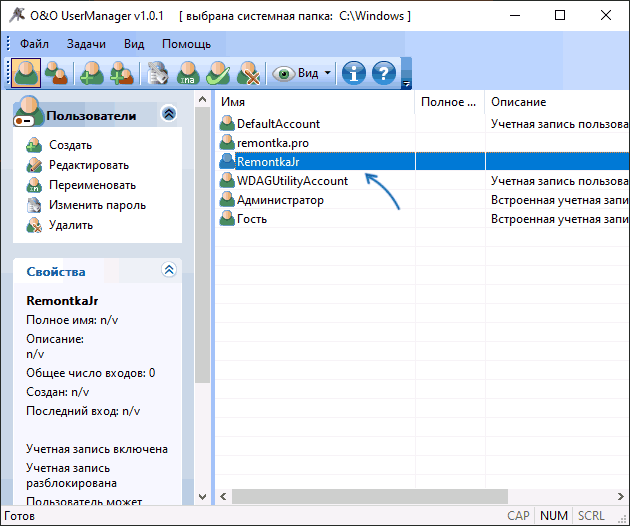Click the add user toolbar icon
Screen dimensions: 630x526
92,73
